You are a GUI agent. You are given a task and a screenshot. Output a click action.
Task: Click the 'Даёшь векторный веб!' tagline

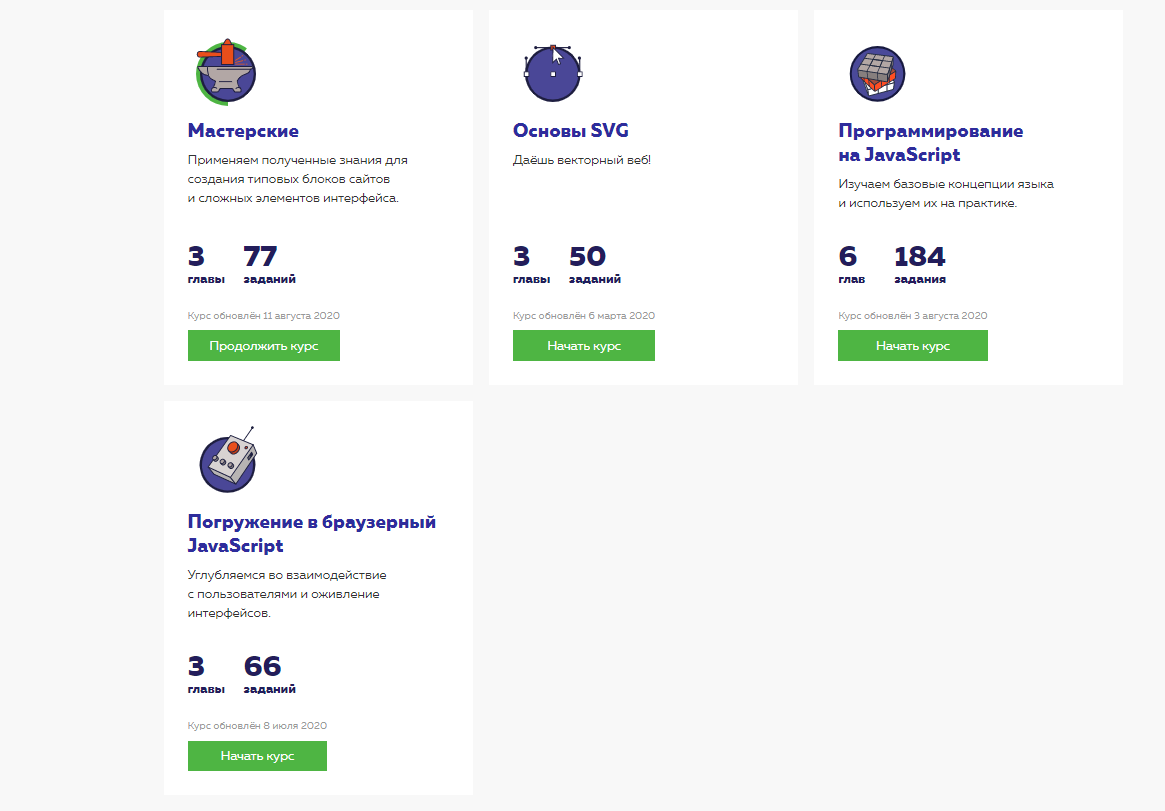click(x=581, y=160)
